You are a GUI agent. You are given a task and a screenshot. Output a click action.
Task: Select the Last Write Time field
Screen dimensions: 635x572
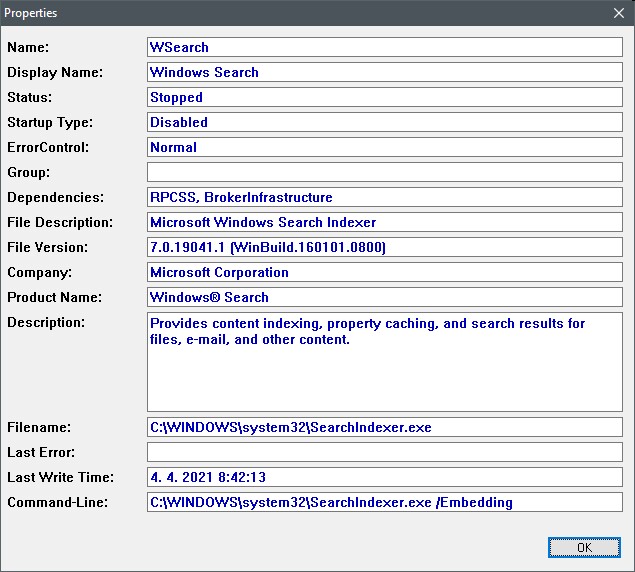pyautogui.click(x=385, y=477)
